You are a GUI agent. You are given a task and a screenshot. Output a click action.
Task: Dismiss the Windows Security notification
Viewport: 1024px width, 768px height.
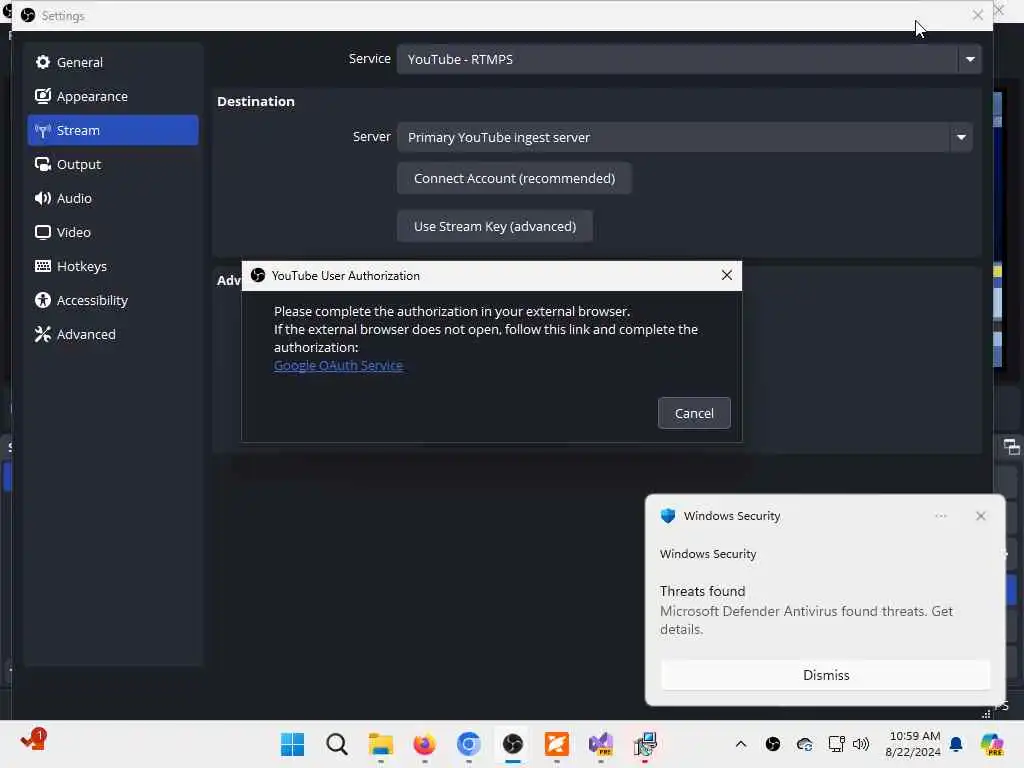point(825,675)
